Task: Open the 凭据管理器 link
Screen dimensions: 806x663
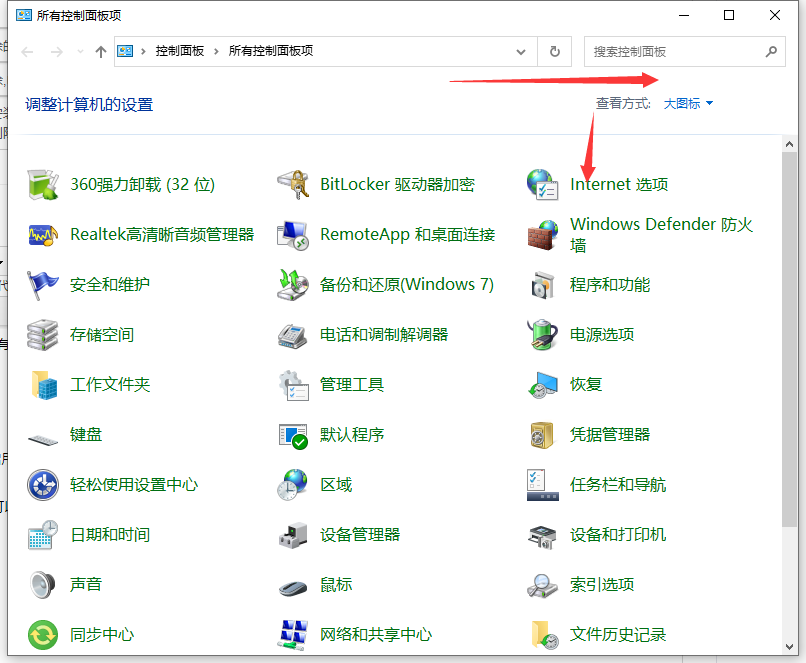Action: (610, 435)
